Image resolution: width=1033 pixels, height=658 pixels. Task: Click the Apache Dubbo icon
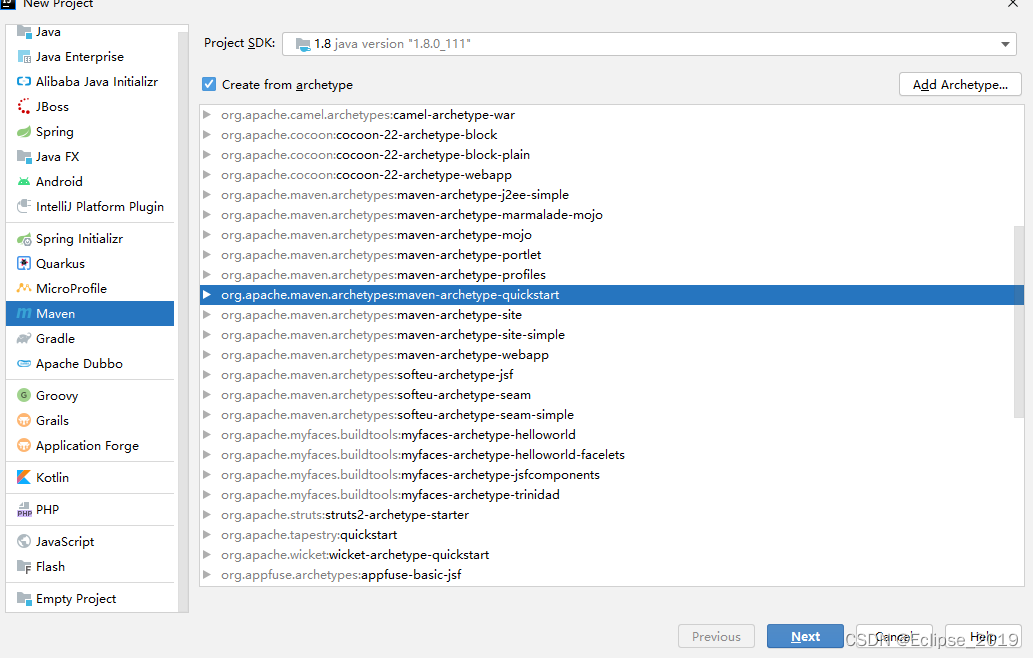[24, 364]
